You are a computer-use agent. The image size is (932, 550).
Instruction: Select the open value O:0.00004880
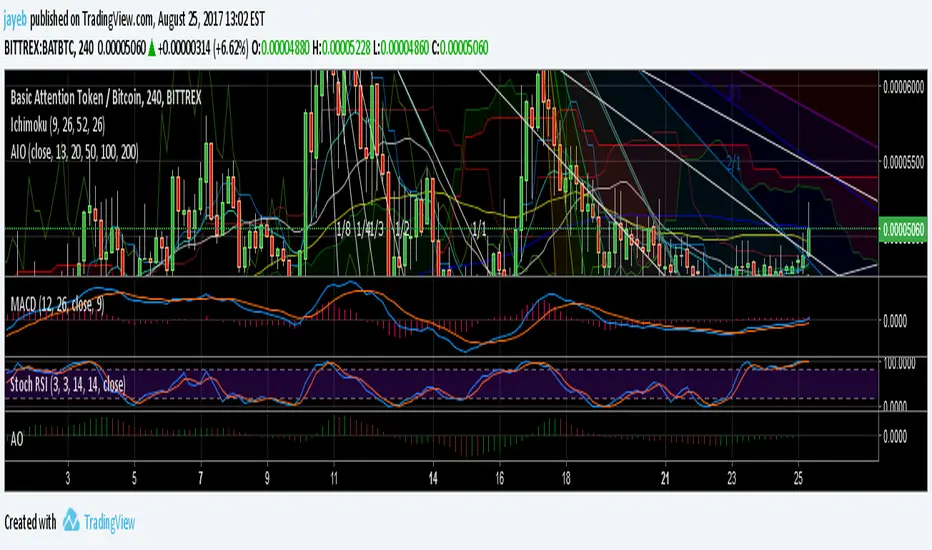coord(281,48)
